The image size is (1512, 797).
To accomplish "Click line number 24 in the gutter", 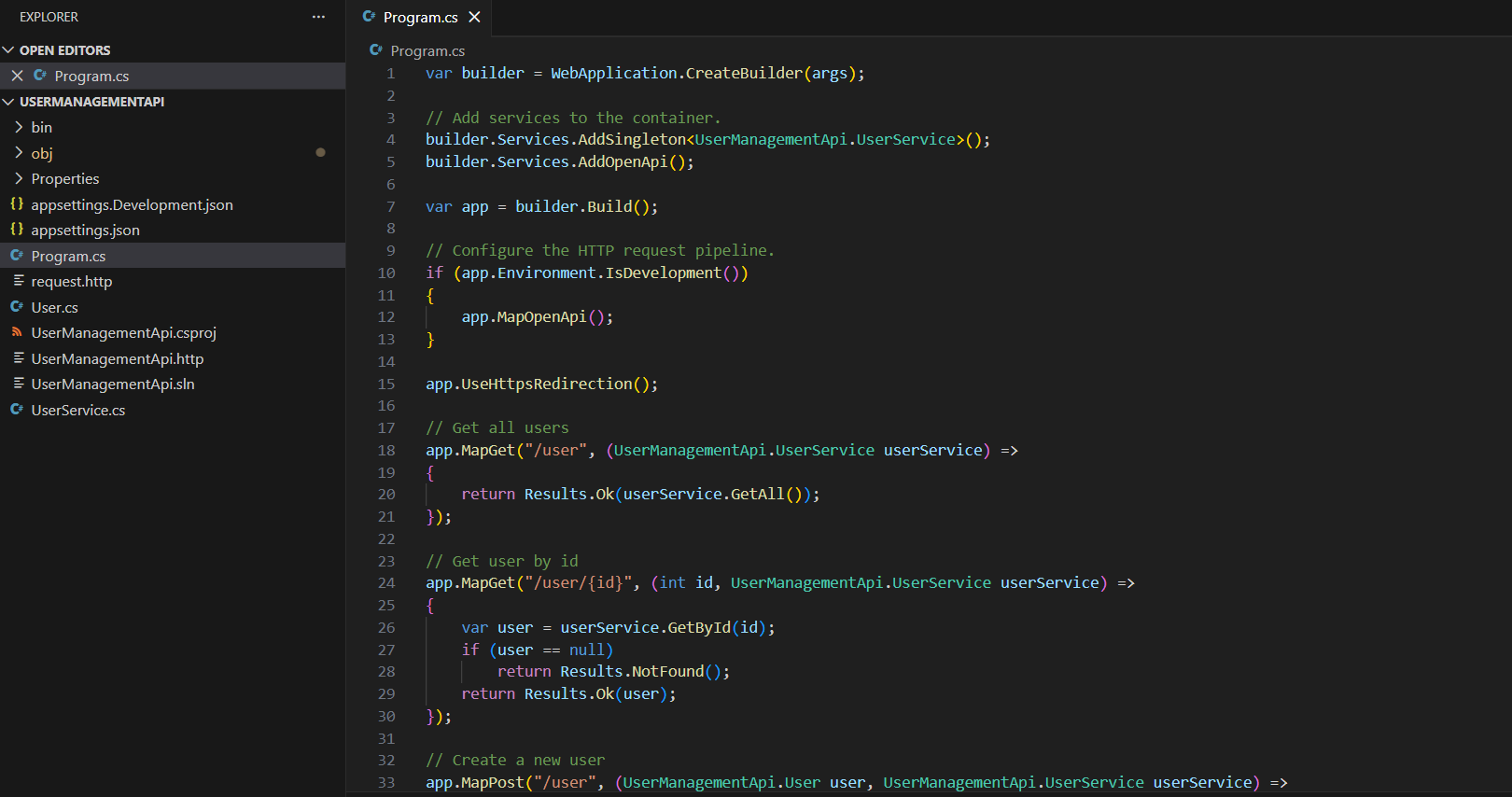I will point(386,583).
